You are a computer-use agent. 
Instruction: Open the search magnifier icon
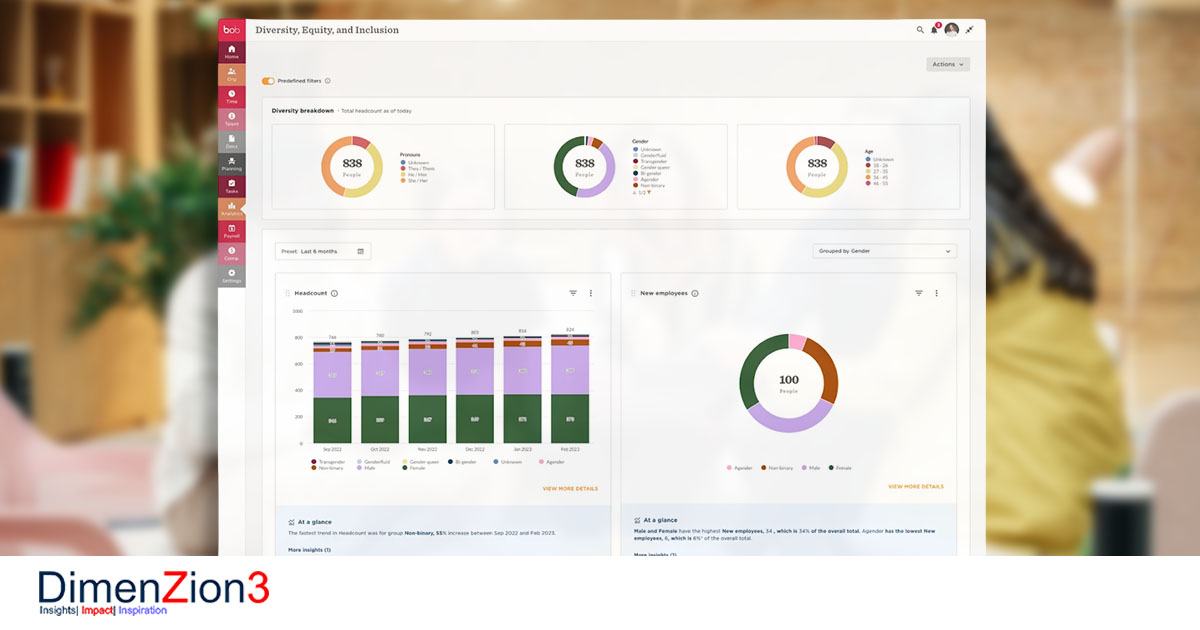coord(920,30)
